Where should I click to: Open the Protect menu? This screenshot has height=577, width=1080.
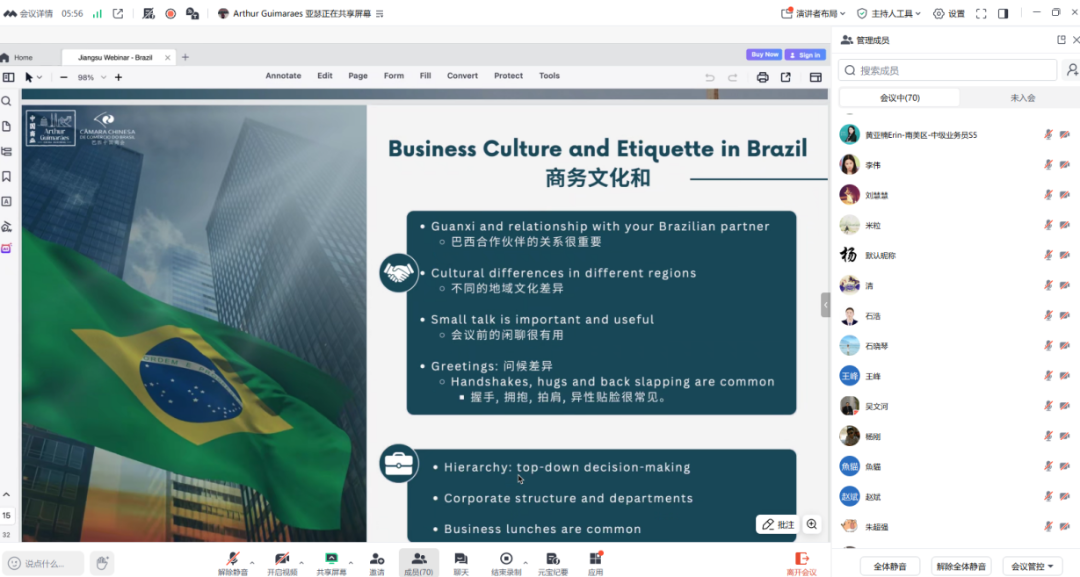coord(508,76)
